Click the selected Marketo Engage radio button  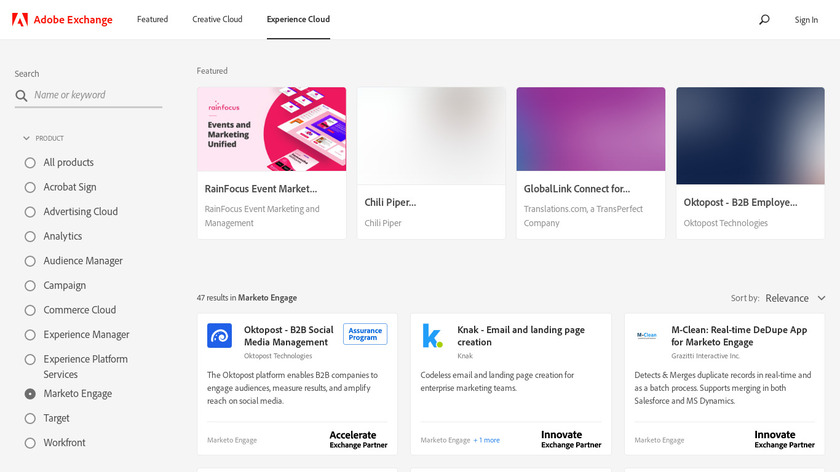(x=30, y=394)
